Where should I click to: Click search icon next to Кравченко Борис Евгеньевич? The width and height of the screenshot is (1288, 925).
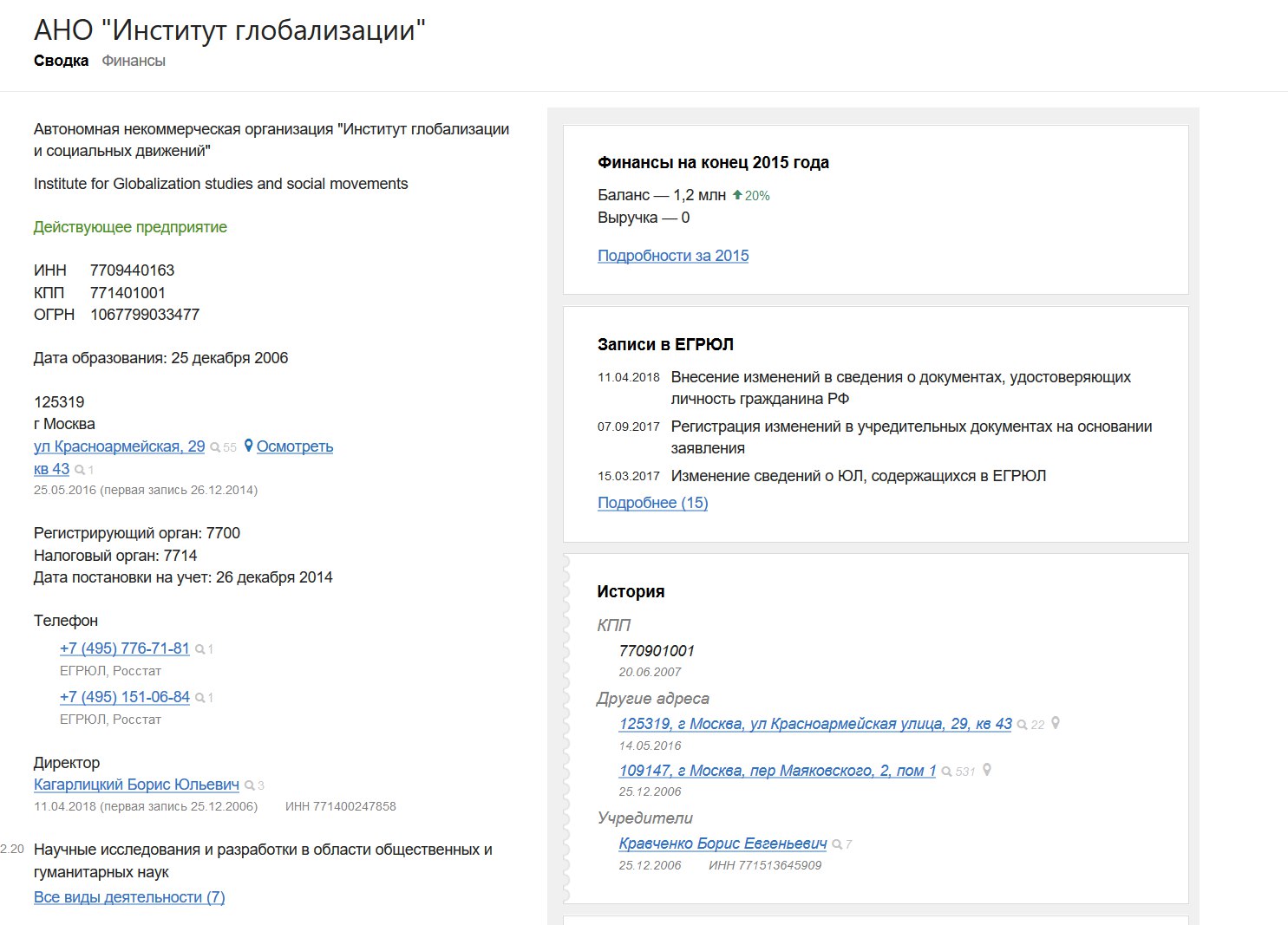click(x=837, y=844)
